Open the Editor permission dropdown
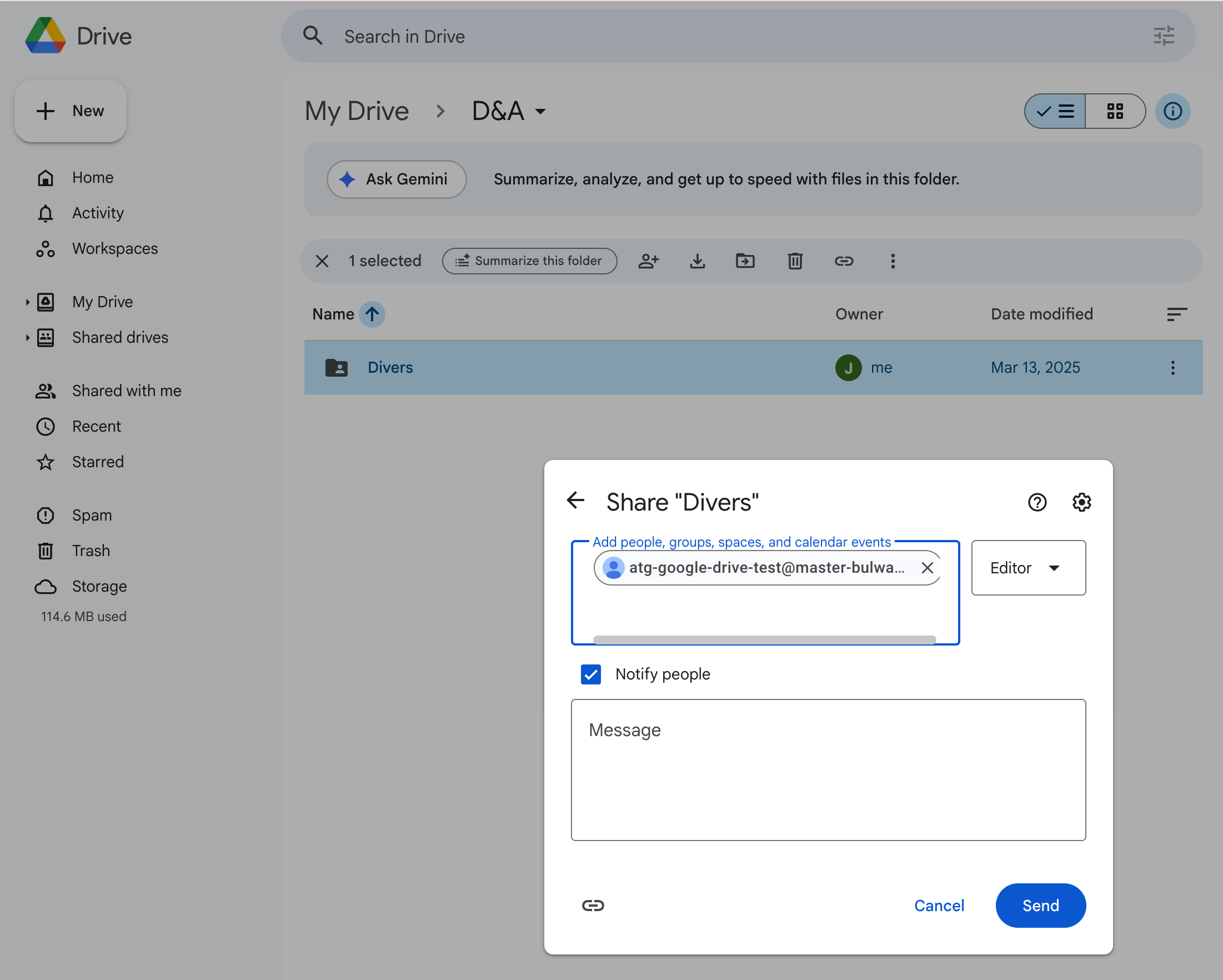The width and height of the screenshot is (1223, 980). point(1028,567)
